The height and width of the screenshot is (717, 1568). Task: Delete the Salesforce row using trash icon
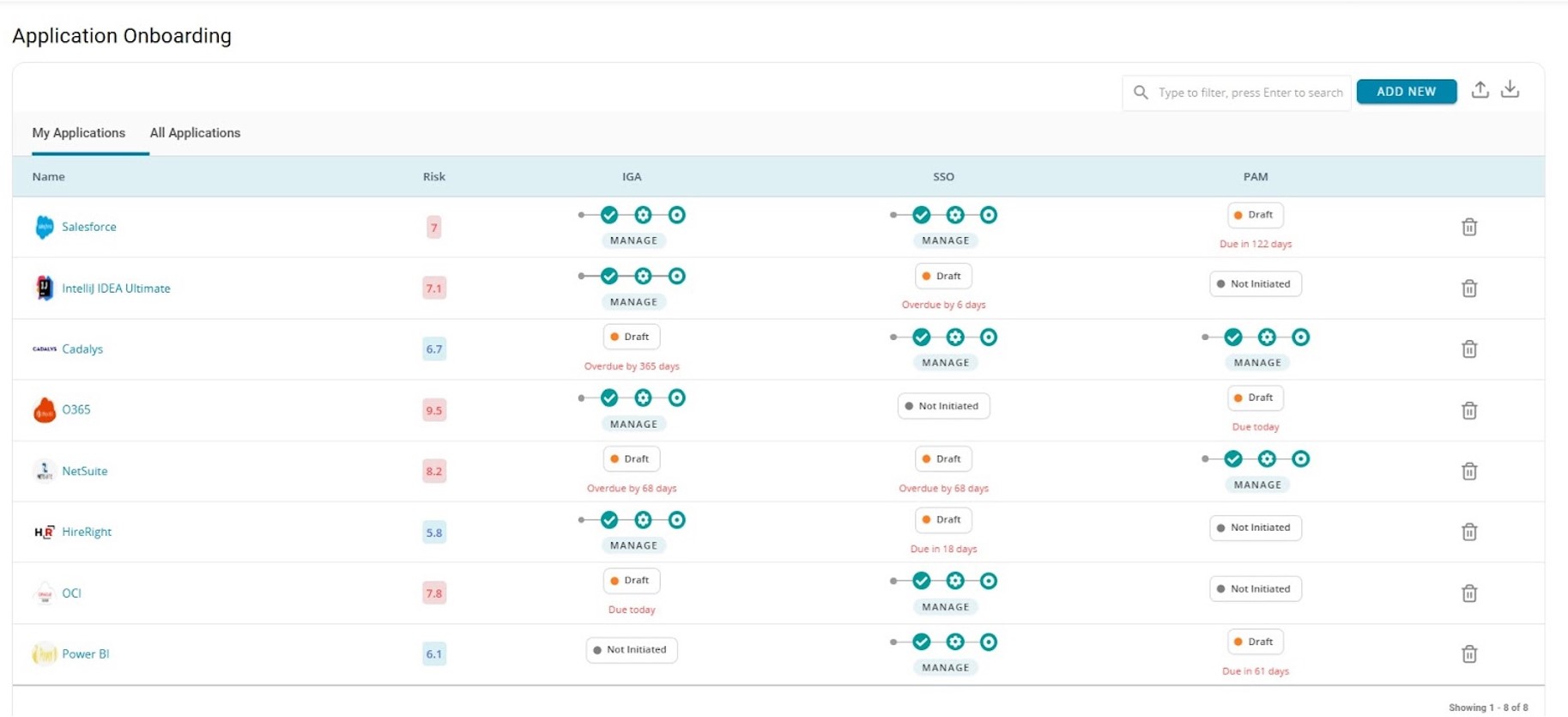click(x=1469, y=227)
